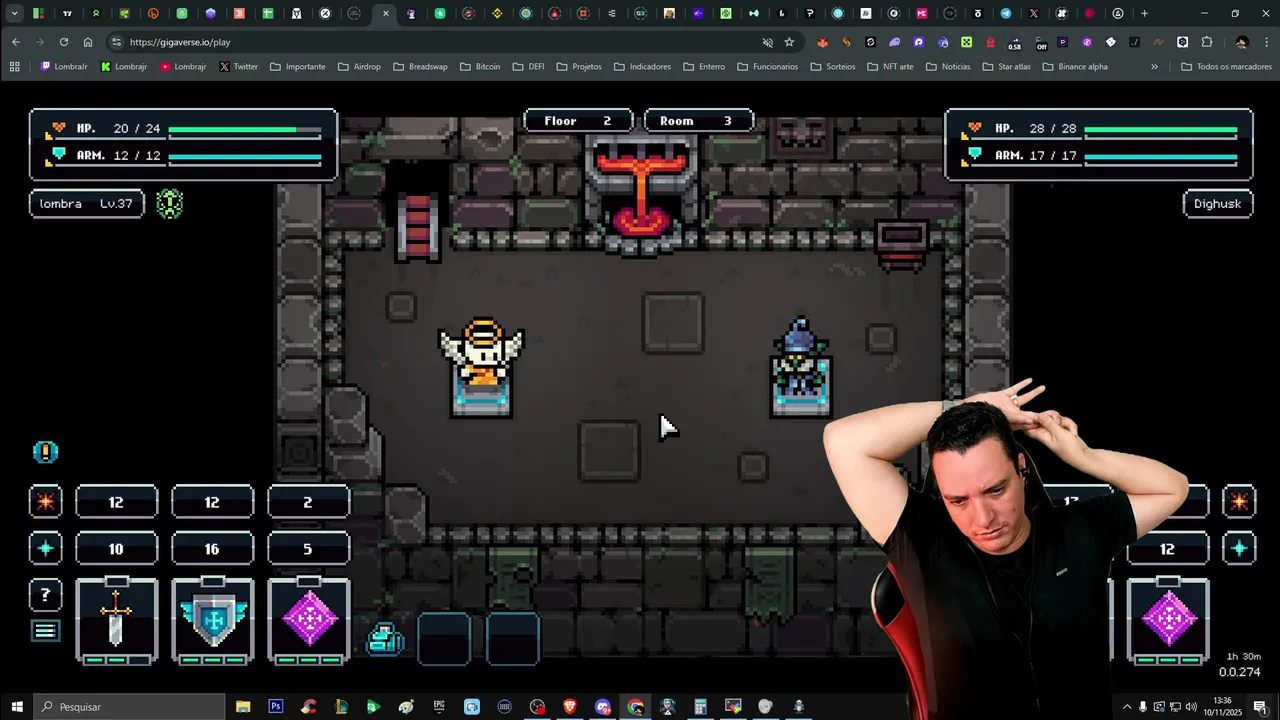1280x720 pixels.
Task: Click the first empty item slot
Action: point(444,638)
